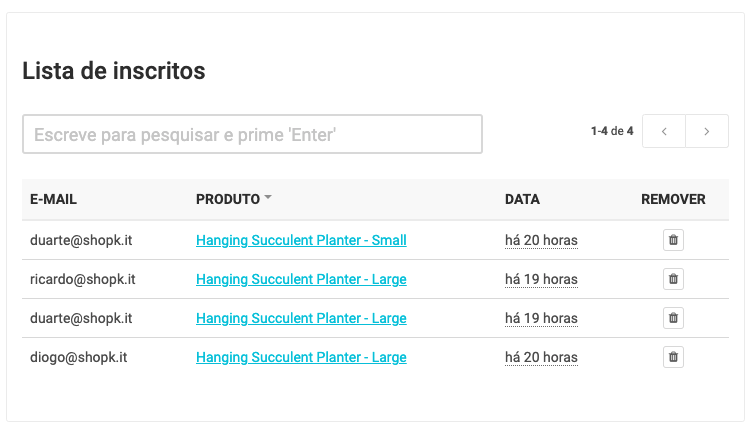Click 'há 19 horas' date for ricardo@shopk.it

[541, 279]
